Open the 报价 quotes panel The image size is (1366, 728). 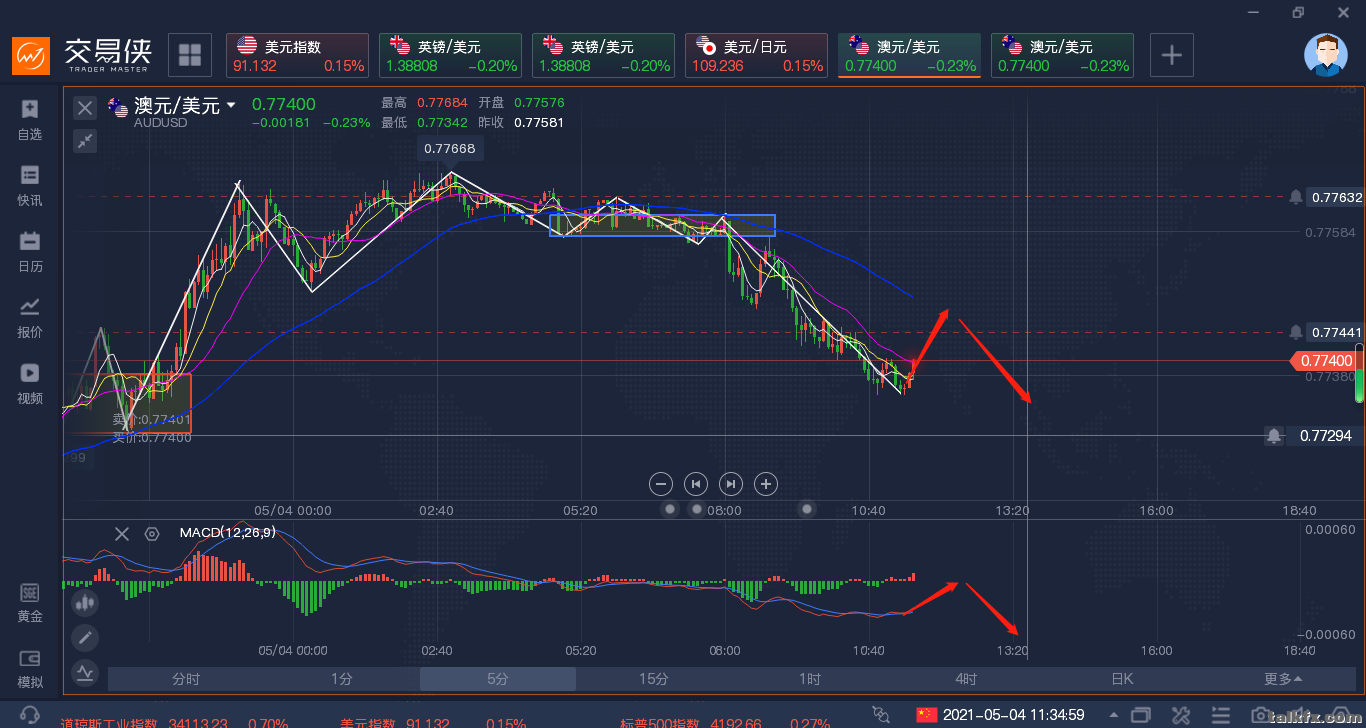pos(30,317)
